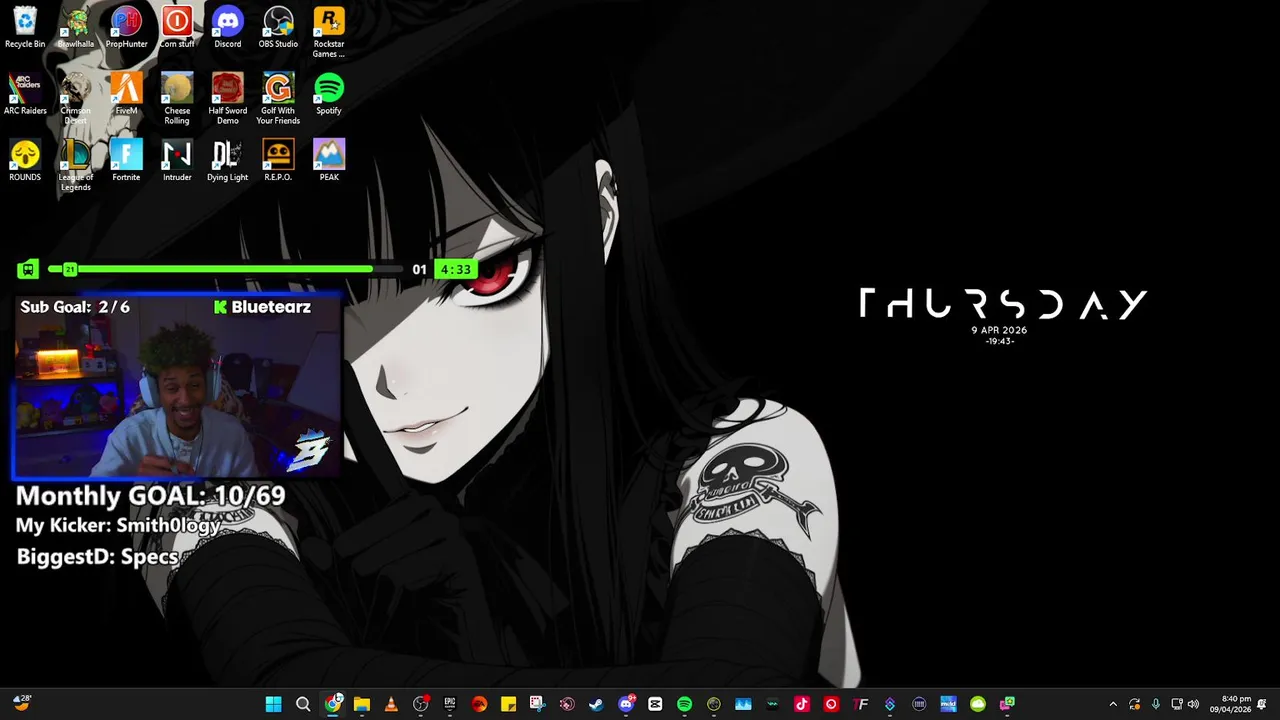Open the PEAK desktop shortcut
The image size is (1280, 720).
pos(329,161)
